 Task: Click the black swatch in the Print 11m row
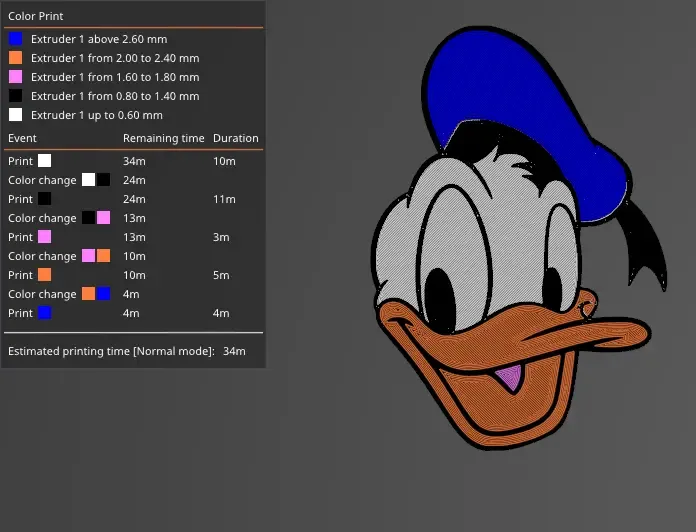[44, 199]
